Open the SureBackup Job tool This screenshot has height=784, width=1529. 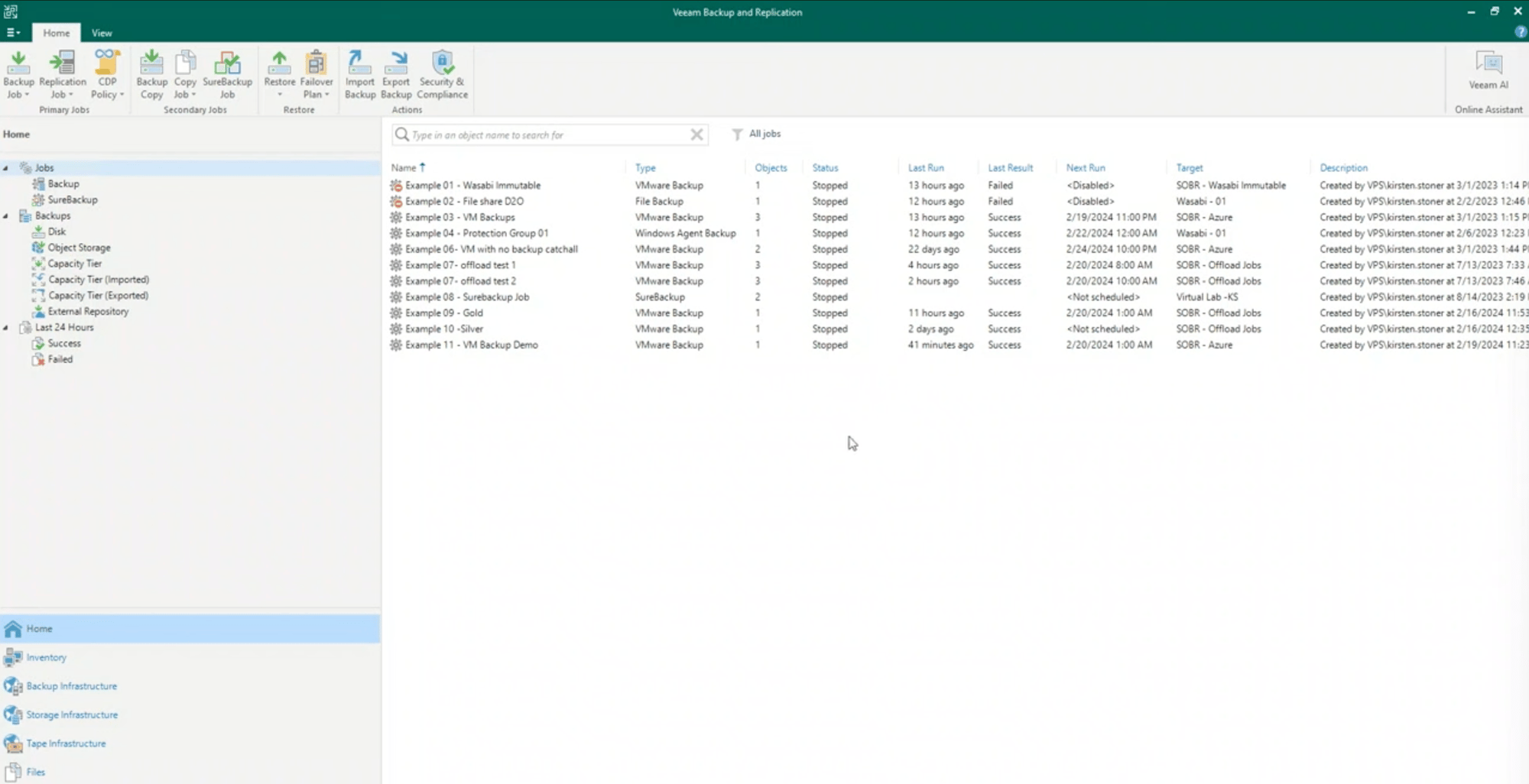[x=227, y=73]
